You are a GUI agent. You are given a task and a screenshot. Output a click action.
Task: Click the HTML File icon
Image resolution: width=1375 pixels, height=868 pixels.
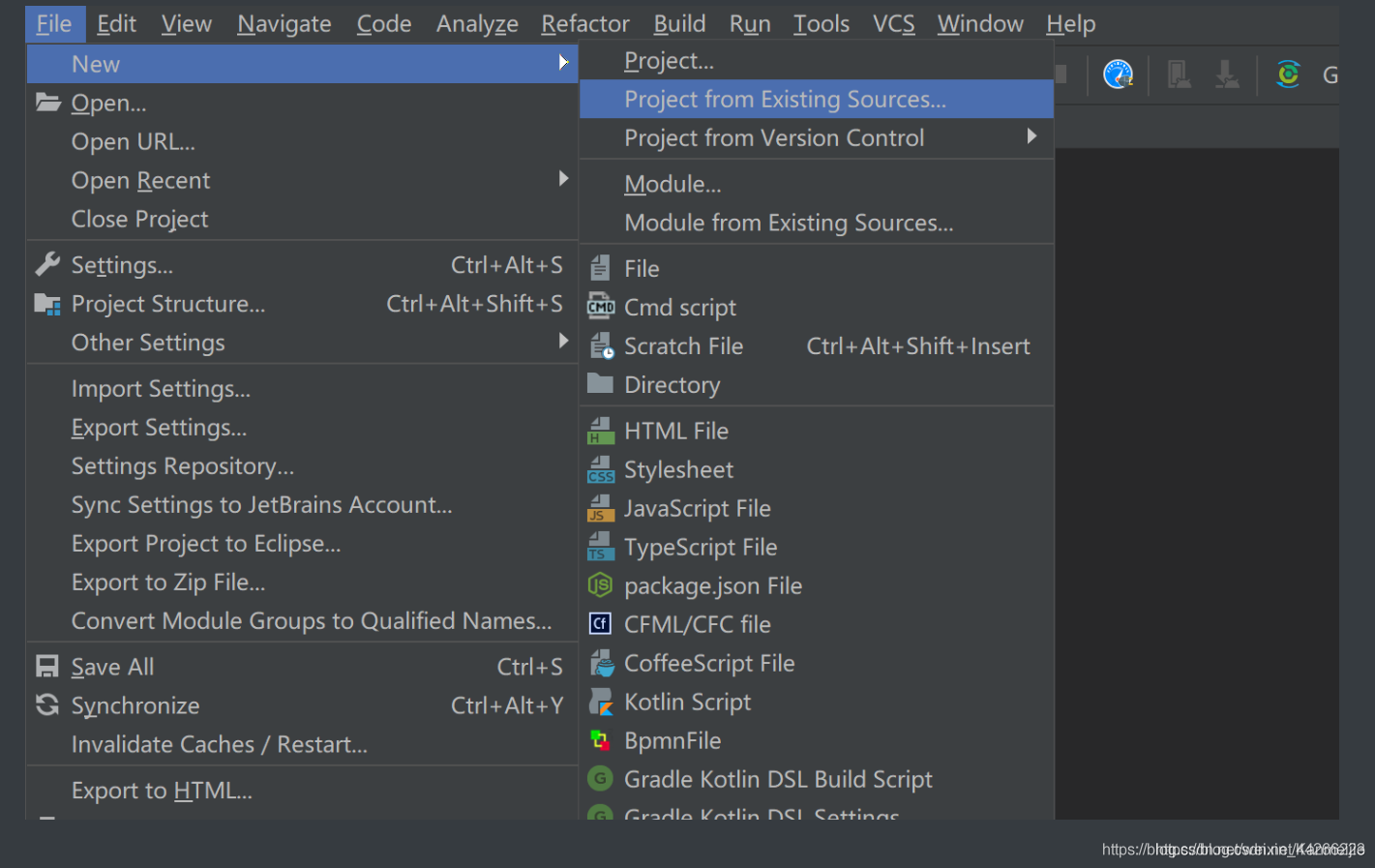pos(601,431)
